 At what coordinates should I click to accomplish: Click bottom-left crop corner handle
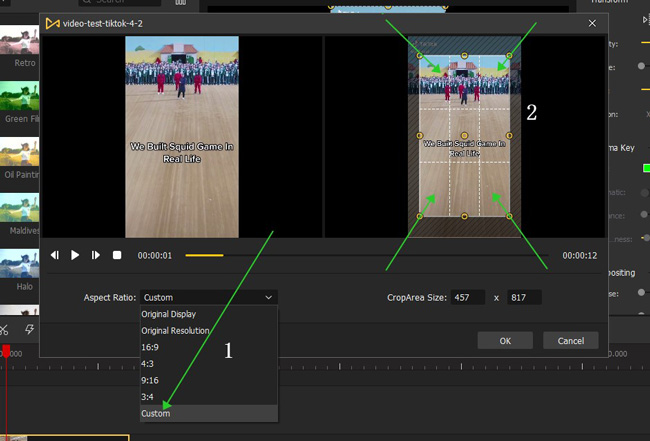(x=420, y=216)
